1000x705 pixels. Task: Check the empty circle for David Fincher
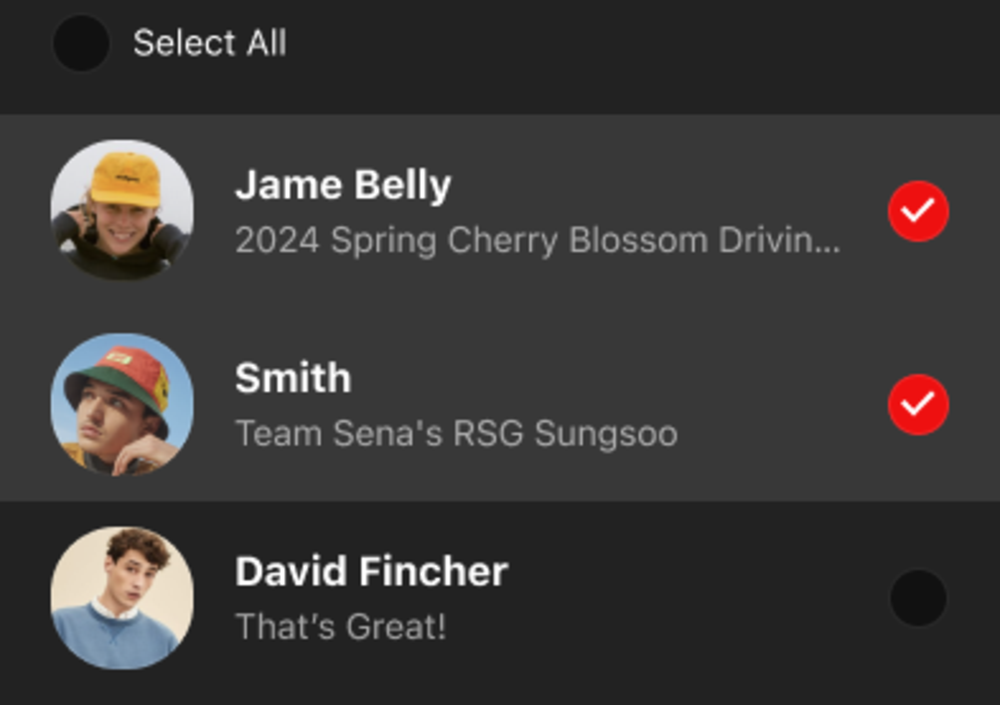(x=918, y=598)
